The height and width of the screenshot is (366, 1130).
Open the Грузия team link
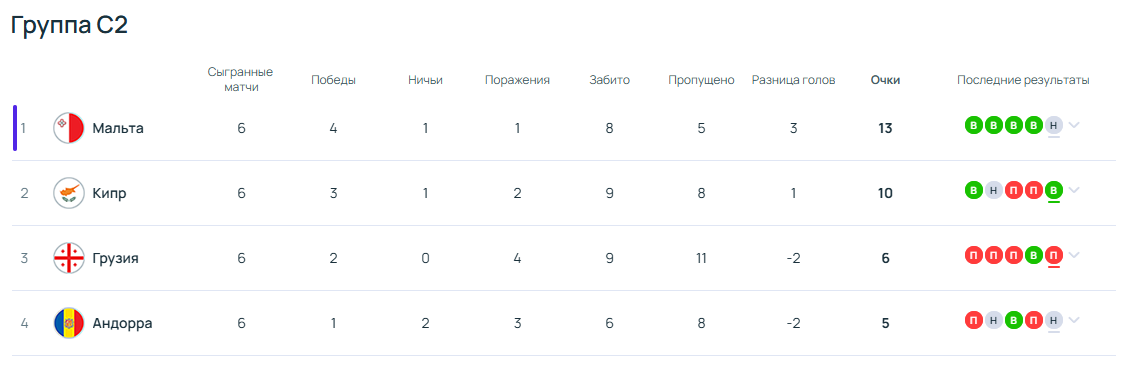click(115, 258)
